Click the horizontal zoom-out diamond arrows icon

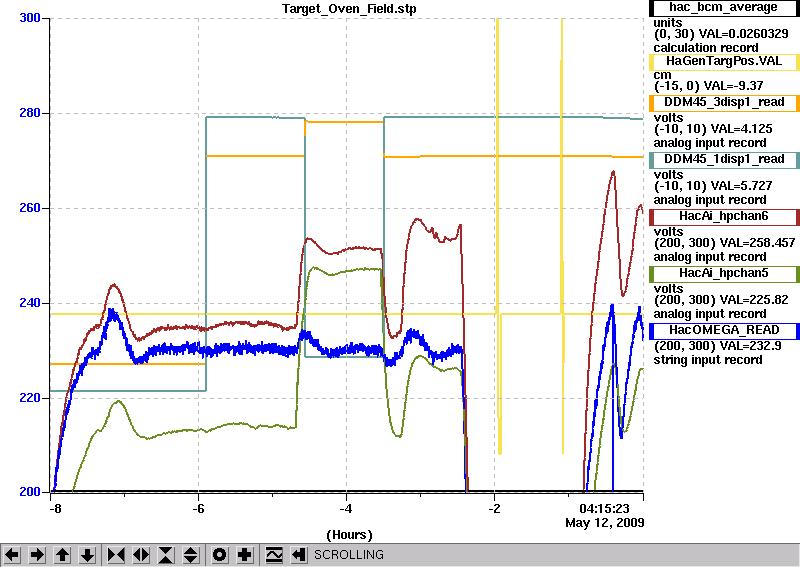tap(141, 555)
